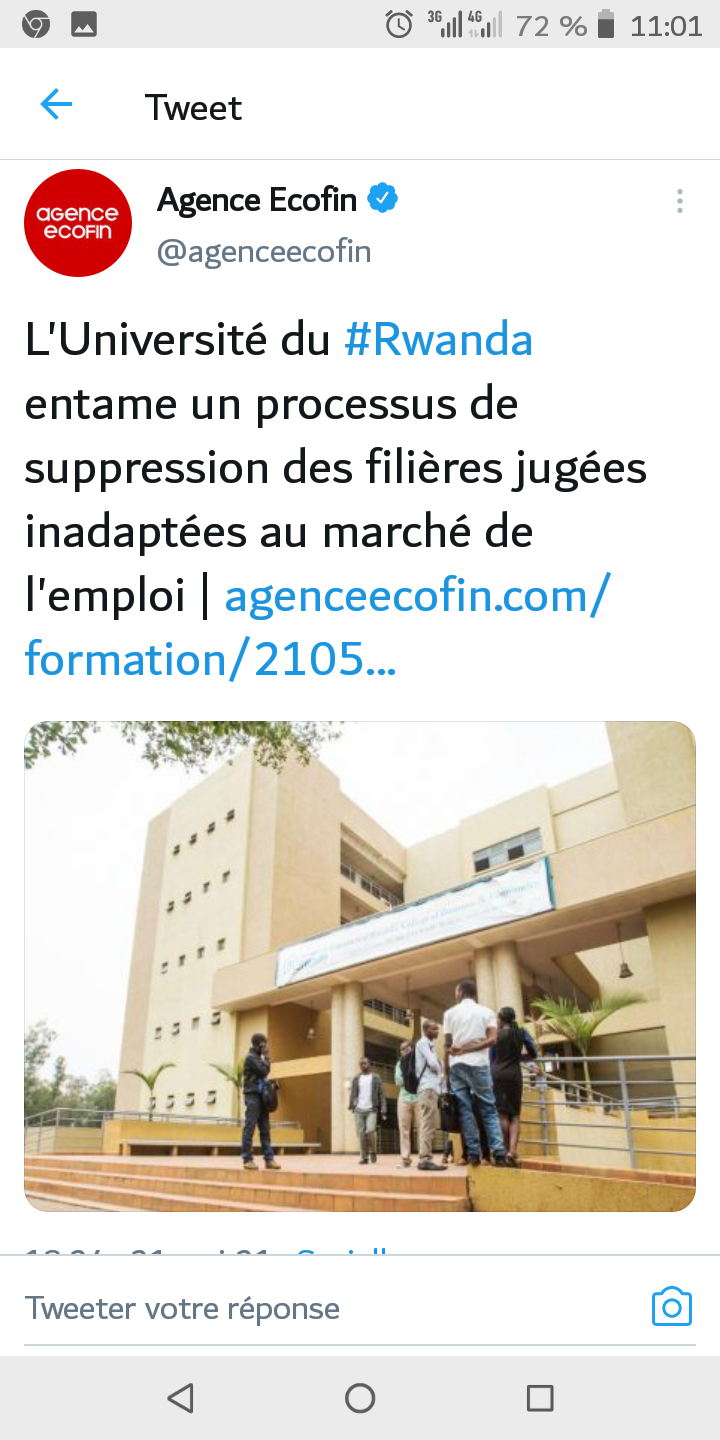Follow the agenceecofin.com/formation article link
Screen dimensions: 720x1440
317,628
